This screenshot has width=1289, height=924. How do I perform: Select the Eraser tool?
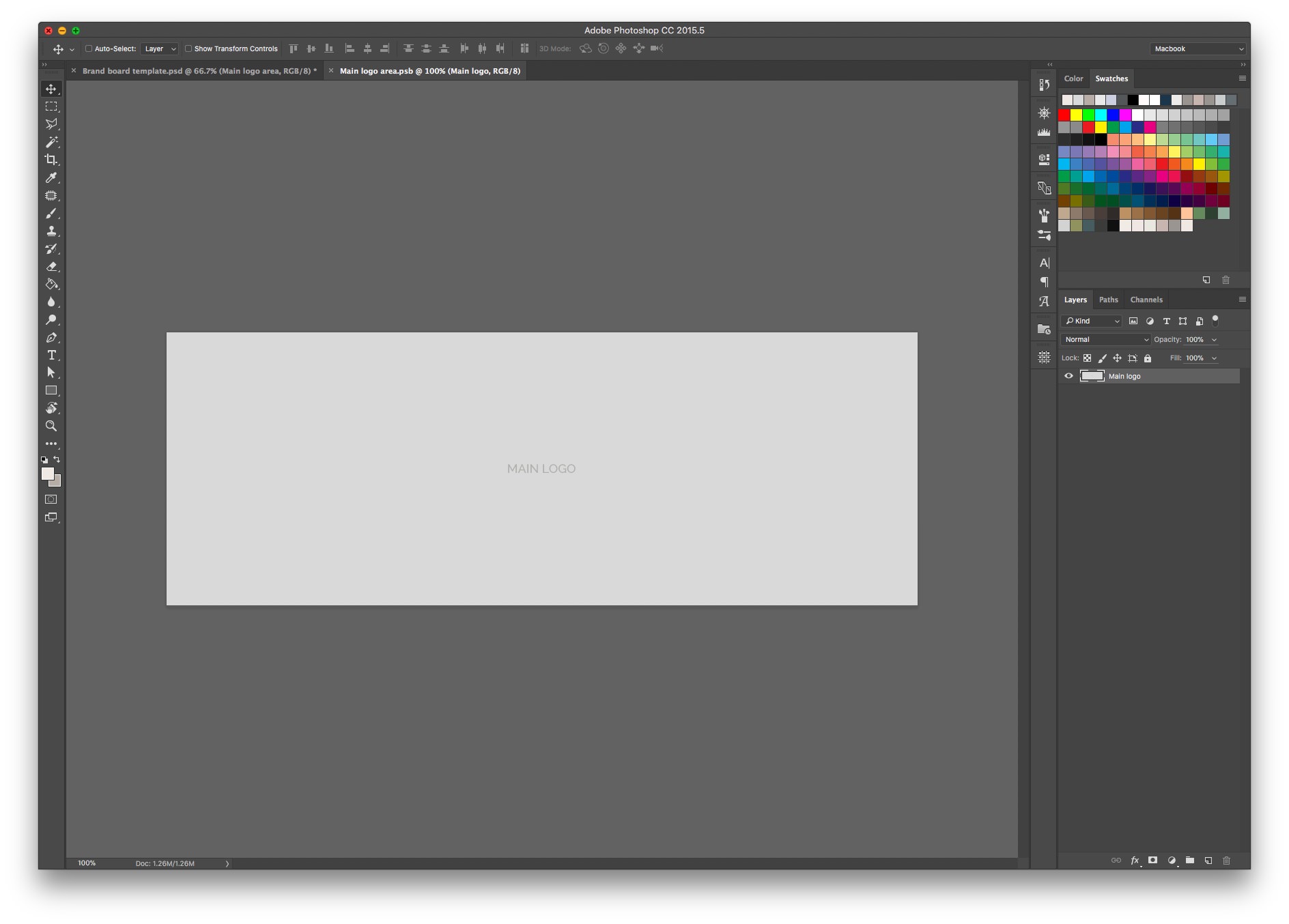pos(51,266)
